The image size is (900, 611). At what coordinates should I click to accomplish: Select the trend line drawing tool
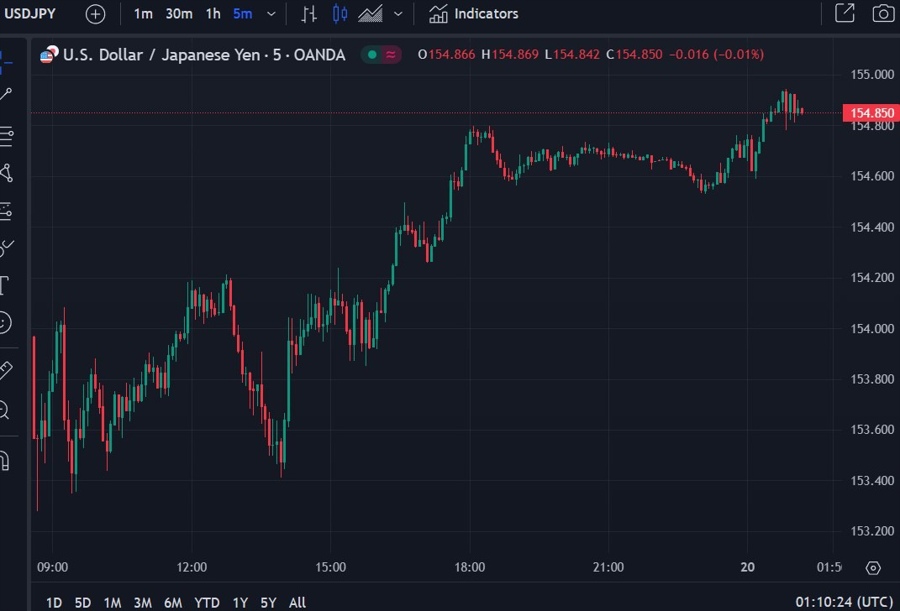pos(6,95)
